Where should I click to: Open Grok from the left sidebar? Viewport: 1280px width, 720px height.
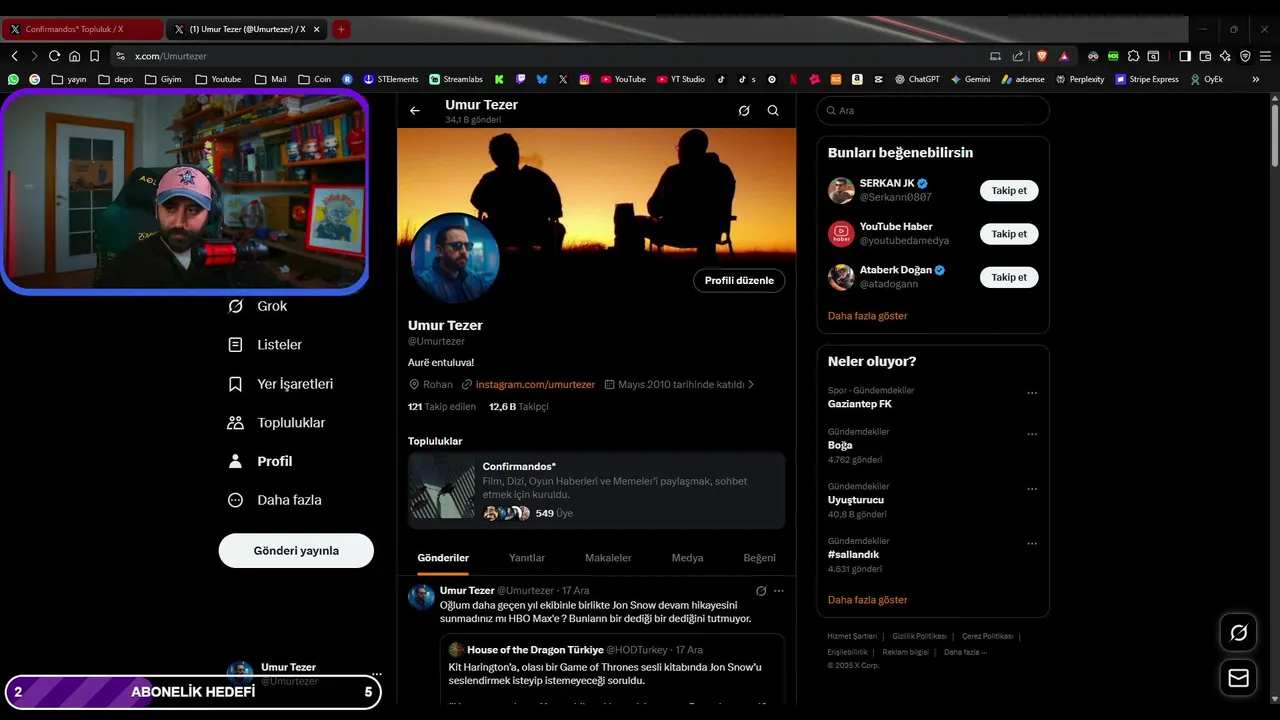coord(257,306)
